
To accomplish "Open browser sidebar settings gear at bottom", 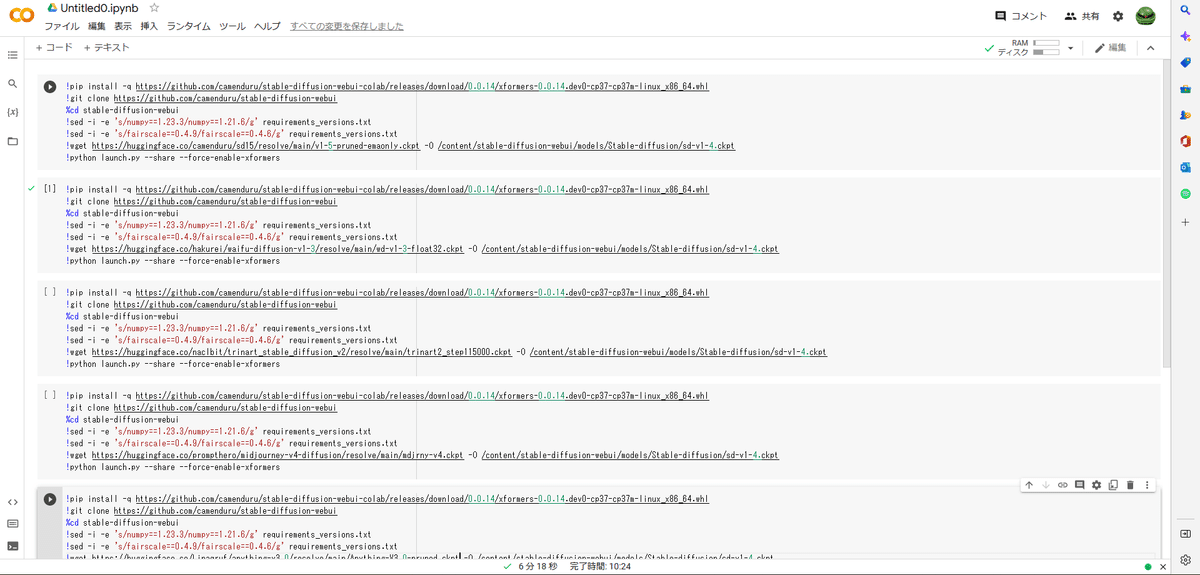I will (x=1185, y=560).
